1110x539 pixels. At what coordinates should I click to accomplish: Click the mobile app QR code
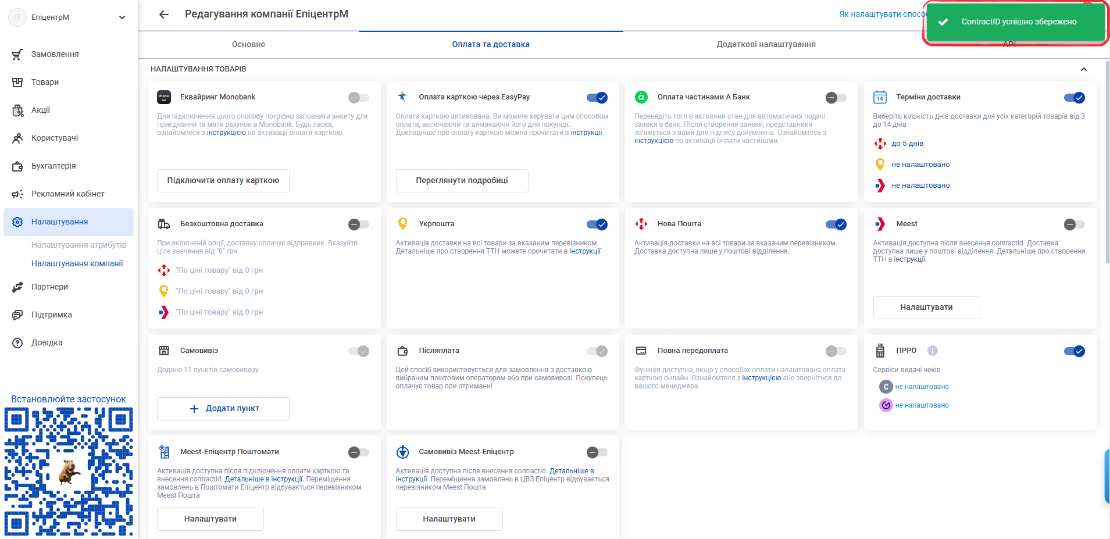click(69, 473)
